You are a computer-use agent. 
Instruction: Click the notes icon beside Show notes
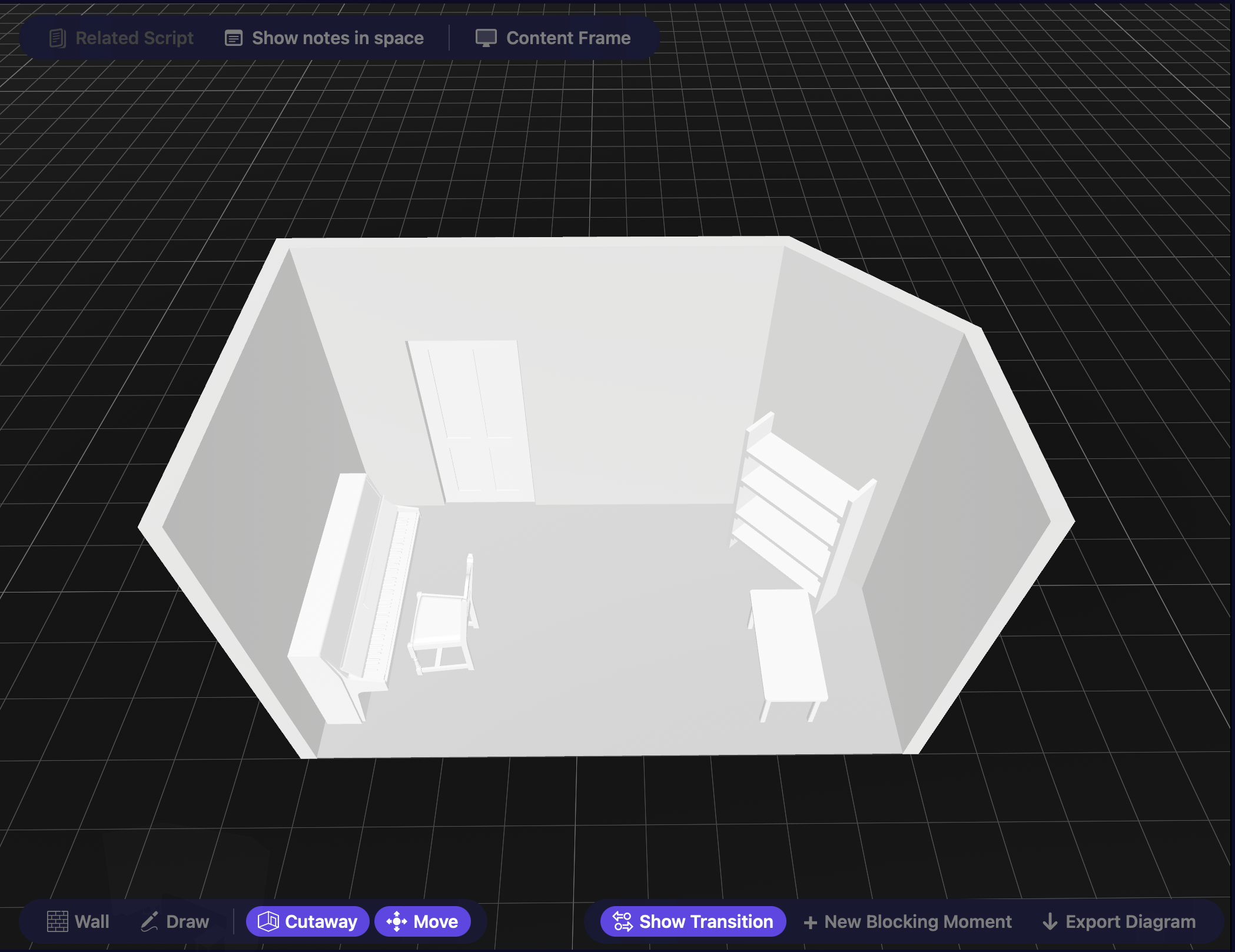pos(234,38)
